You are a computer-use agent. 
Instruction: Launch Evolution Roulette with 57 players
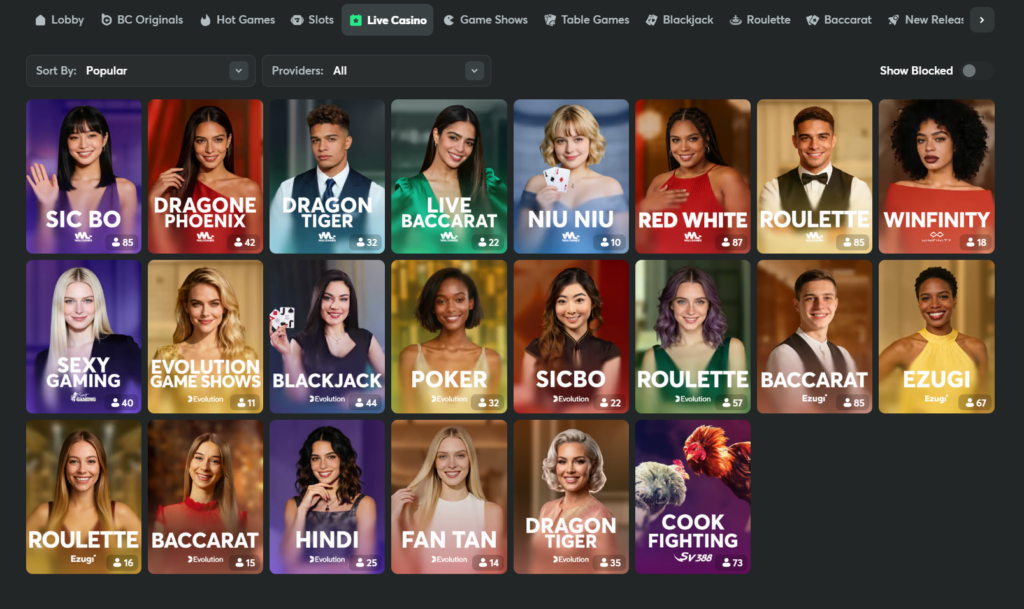tap(693, 337)
